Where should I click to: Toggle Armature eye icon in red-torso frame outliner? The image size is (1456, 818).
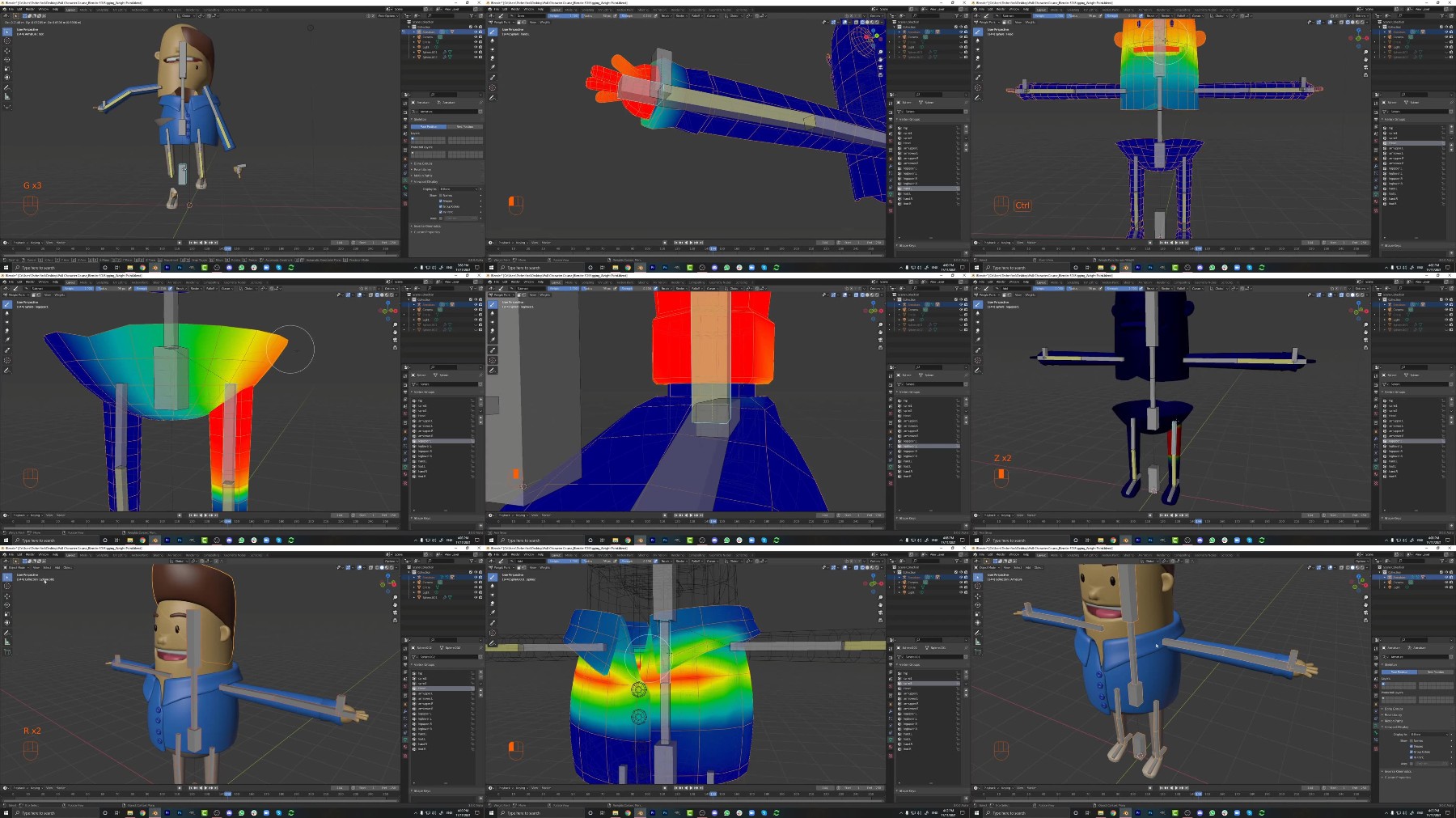coord(961,304)
